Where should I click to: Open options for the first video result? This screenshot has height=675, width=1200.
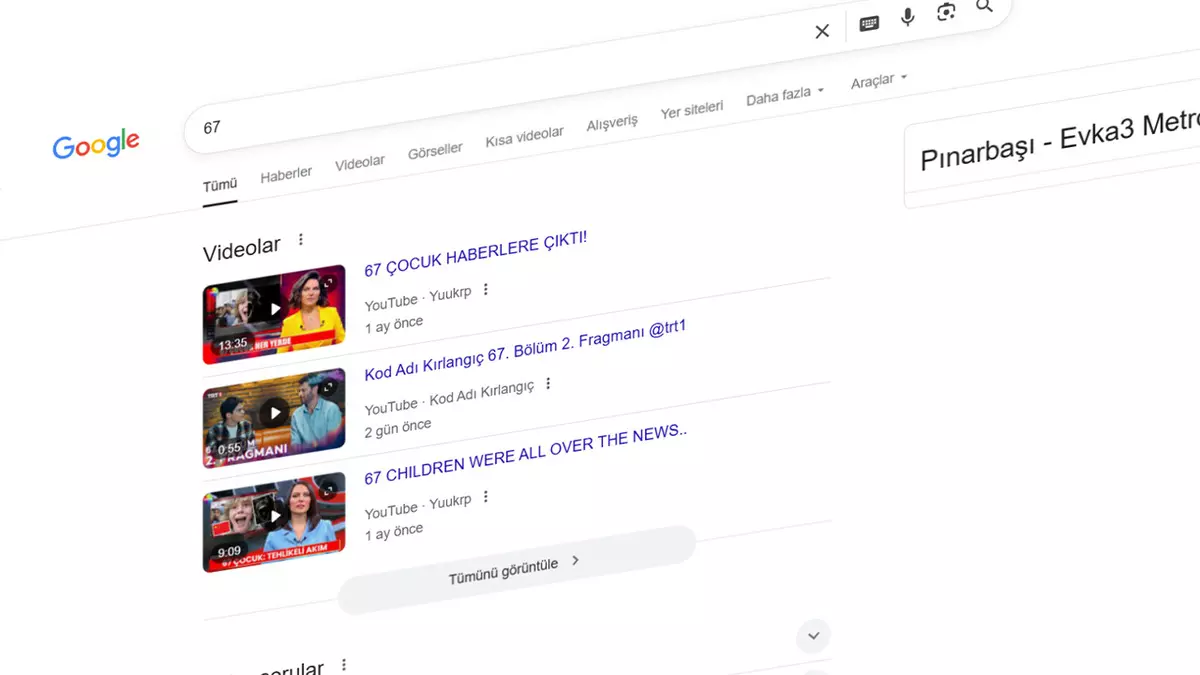click(x=485, y=288)
